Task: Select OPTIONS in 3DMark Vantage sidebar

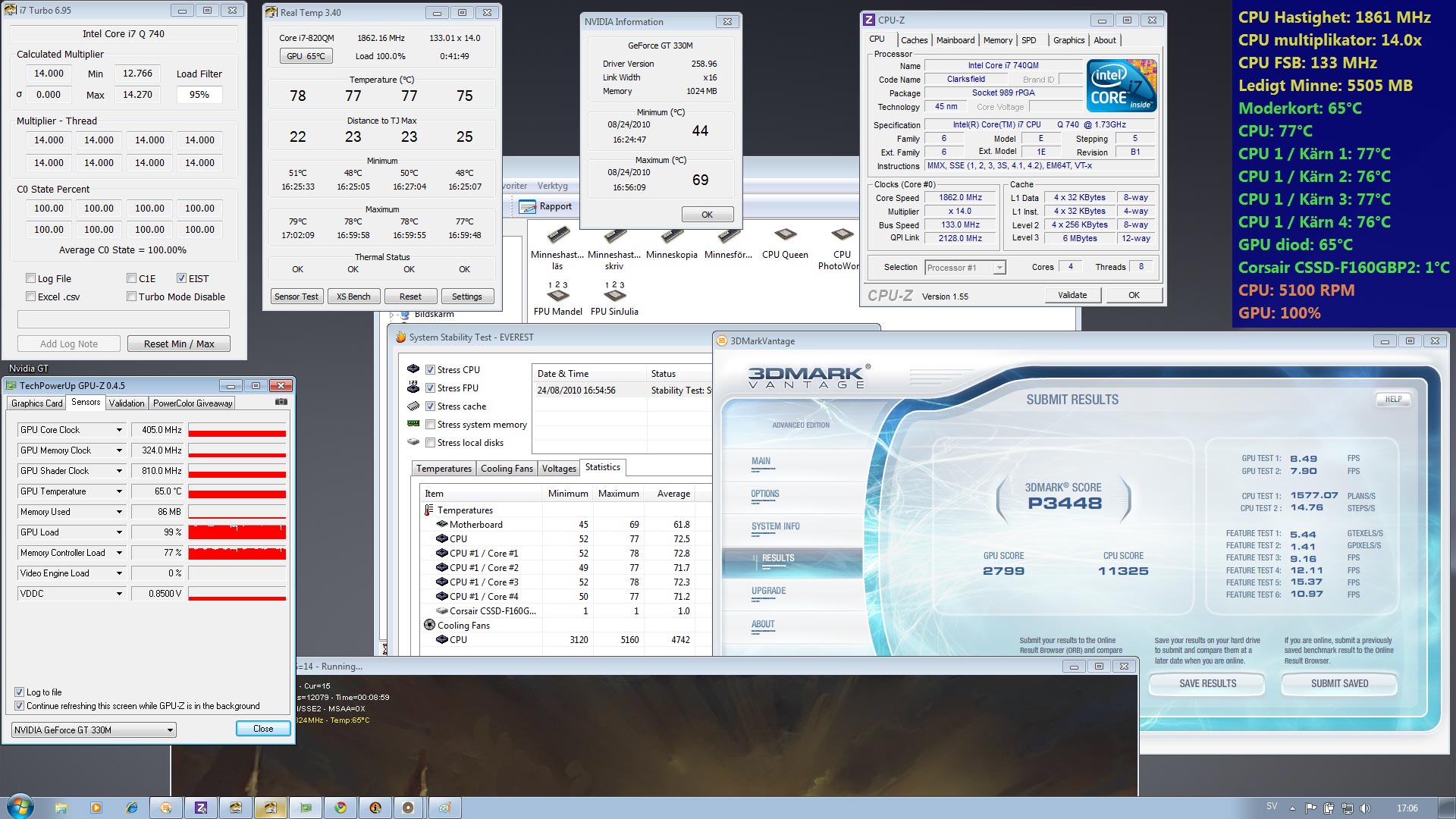Action: (765, 494)
